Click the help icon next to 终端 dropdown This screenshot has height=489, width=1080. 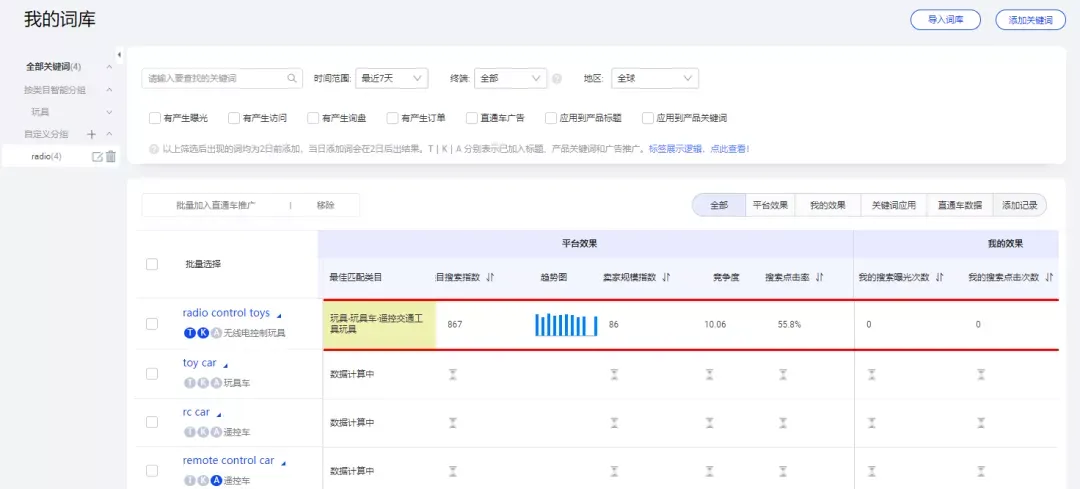[557, 79]
